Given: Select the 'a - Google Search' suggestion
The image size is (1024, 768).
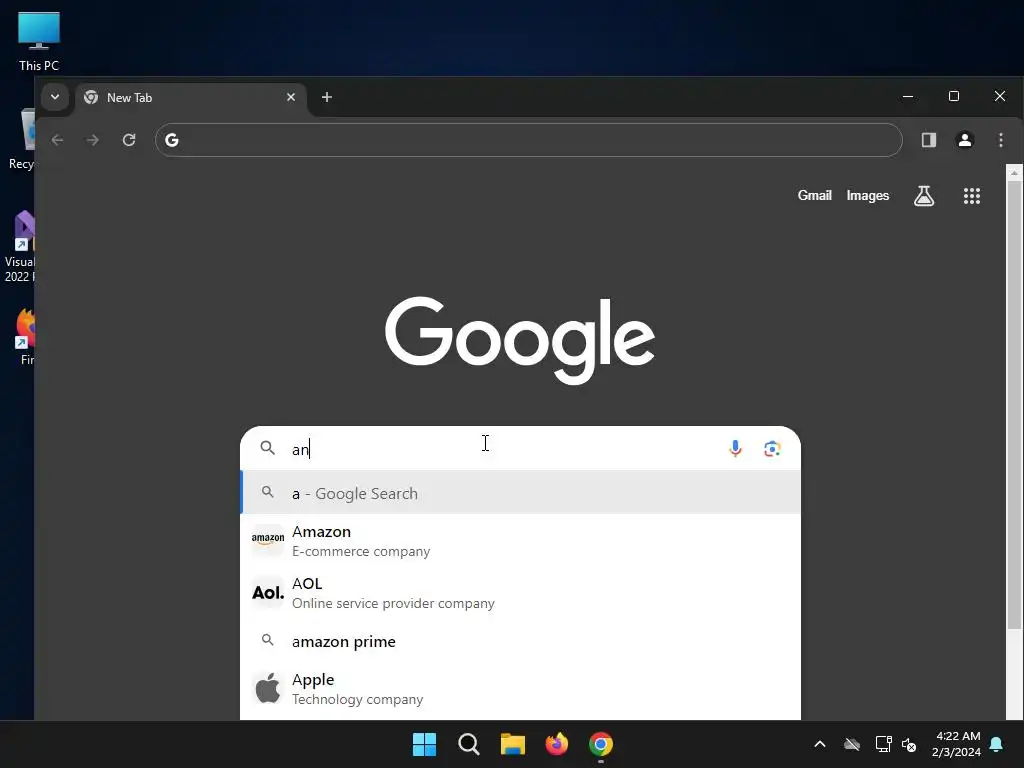Looking at the screenshot, I should tap(520, 493).
